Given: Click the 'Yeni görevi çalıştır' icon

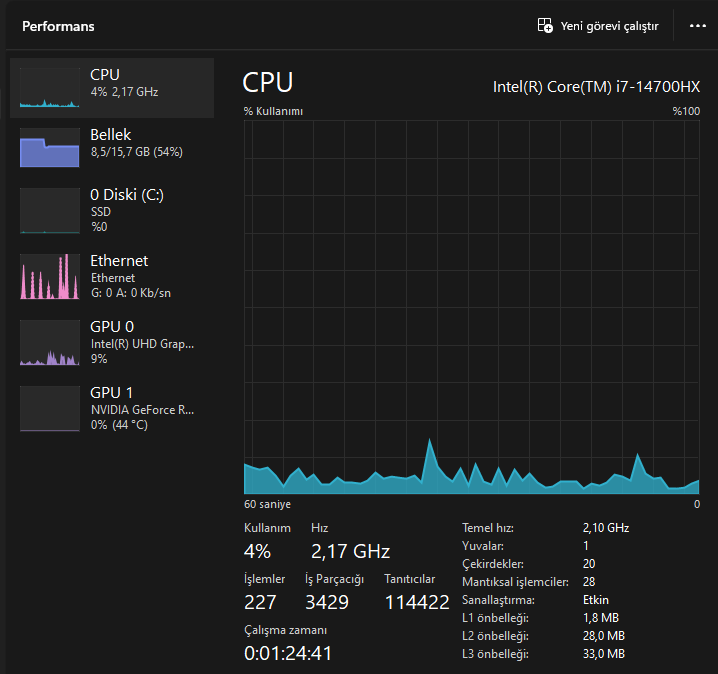Looking at the screenshot, I should [x=545, y=26].
